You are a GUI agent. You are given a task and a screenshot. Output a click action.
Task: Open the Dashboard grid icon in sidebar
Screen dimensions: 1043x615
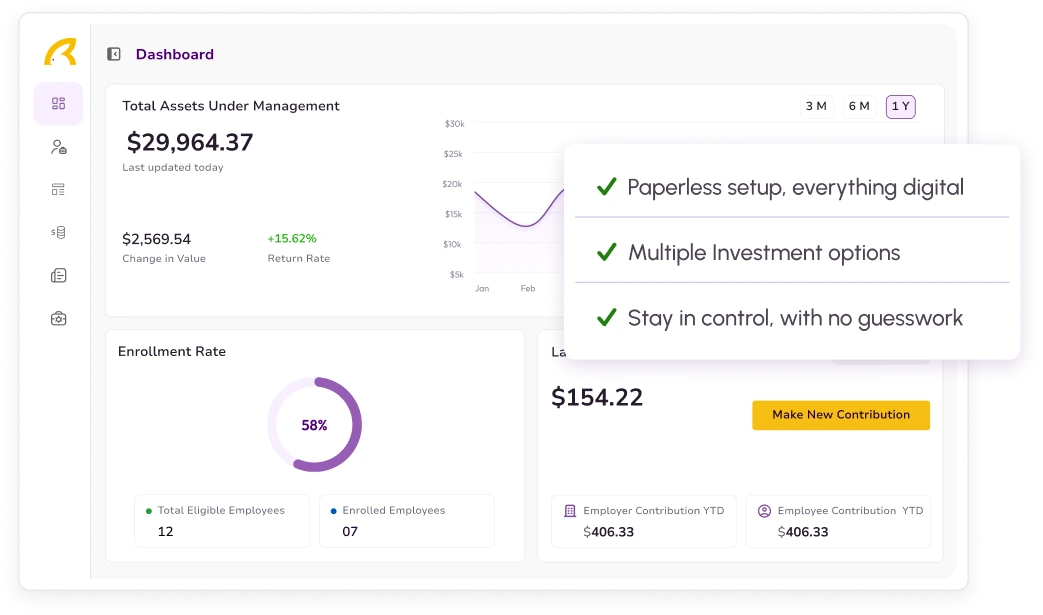tap(58, 103)
